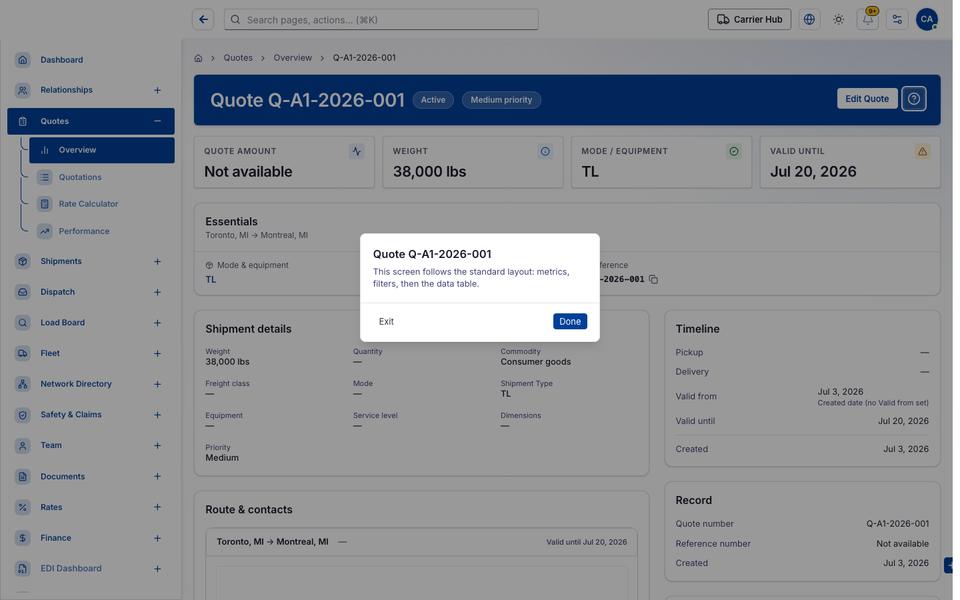The image size is (960, 600).
Task: Open the settings sliders icon
Action: click(897, 20)
